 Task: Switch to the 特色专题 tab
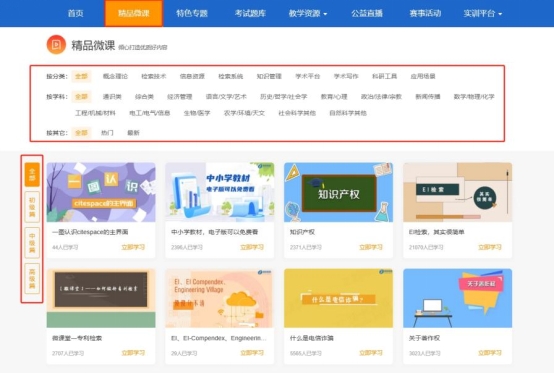coord(192,13)
